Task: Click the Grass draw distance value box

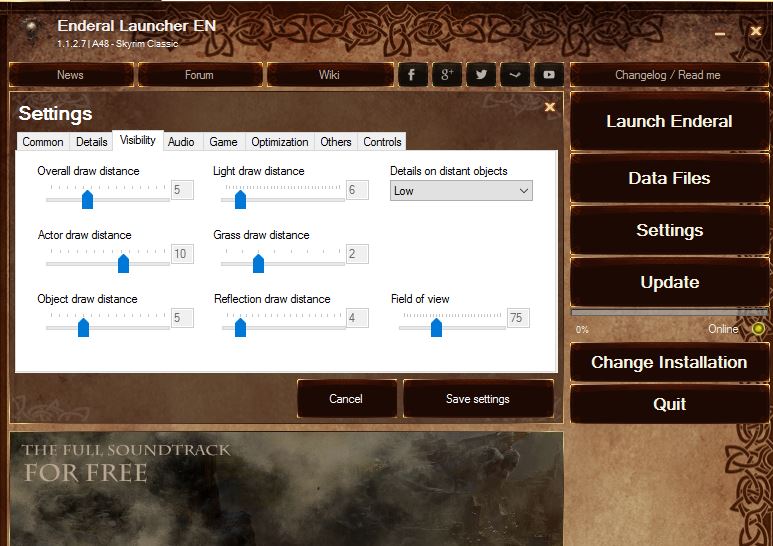Action: click(x=357, y=254)
